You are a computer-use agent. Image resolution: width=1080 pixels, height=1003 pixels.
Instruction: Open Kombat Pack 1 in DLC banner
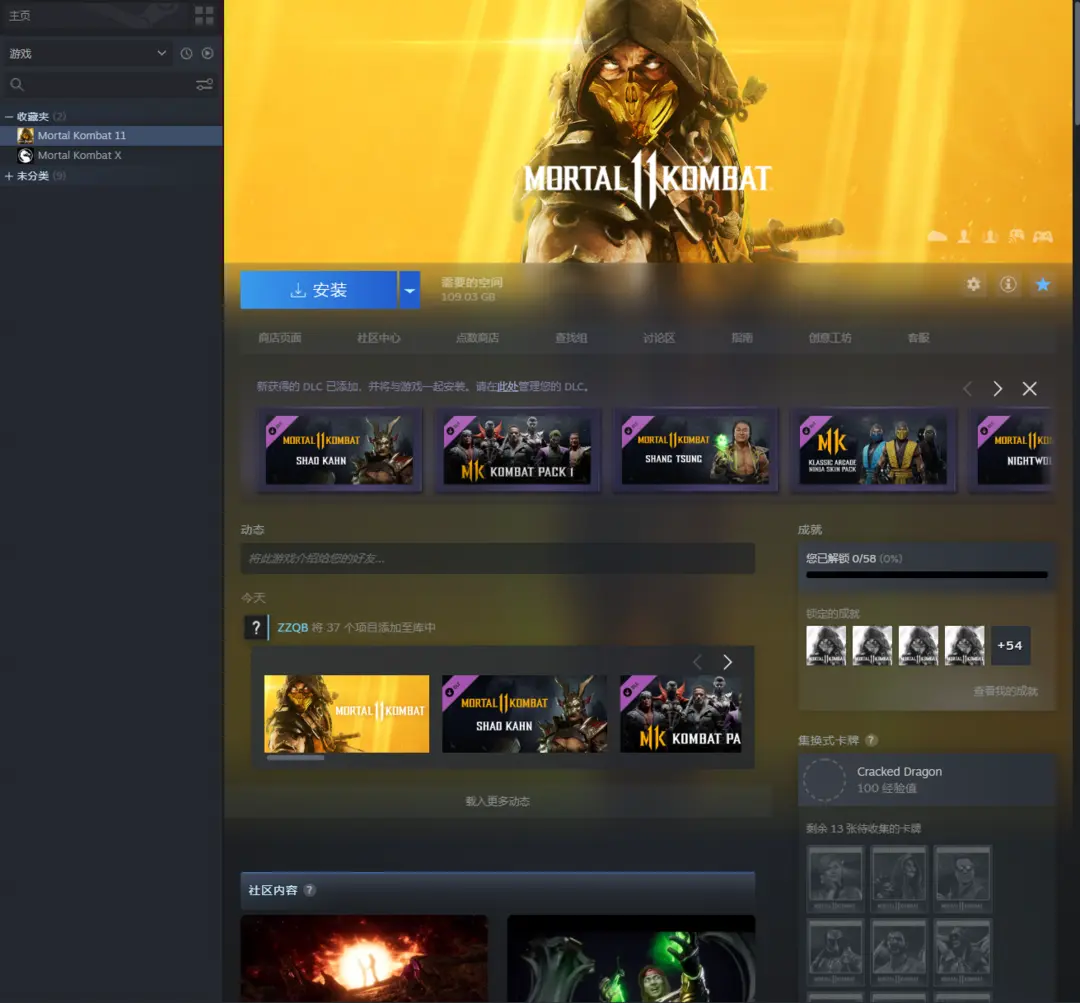point(517,451)
